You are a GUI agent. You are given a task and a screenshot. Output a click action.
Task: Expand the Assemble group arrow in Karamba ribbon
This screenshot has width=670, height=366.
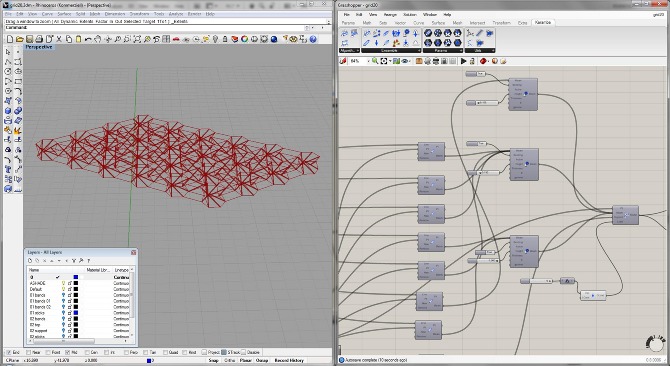click(x=419, y=50)
